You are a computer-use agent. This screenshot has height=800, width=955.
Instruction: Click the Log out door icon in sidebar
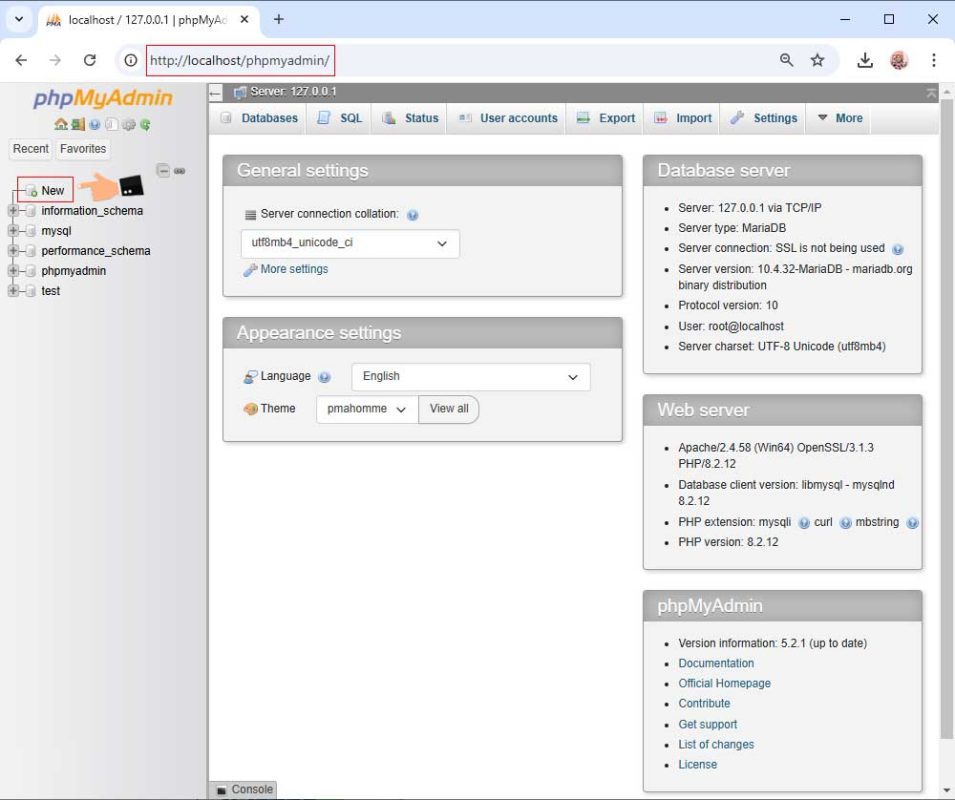(77, 125)
